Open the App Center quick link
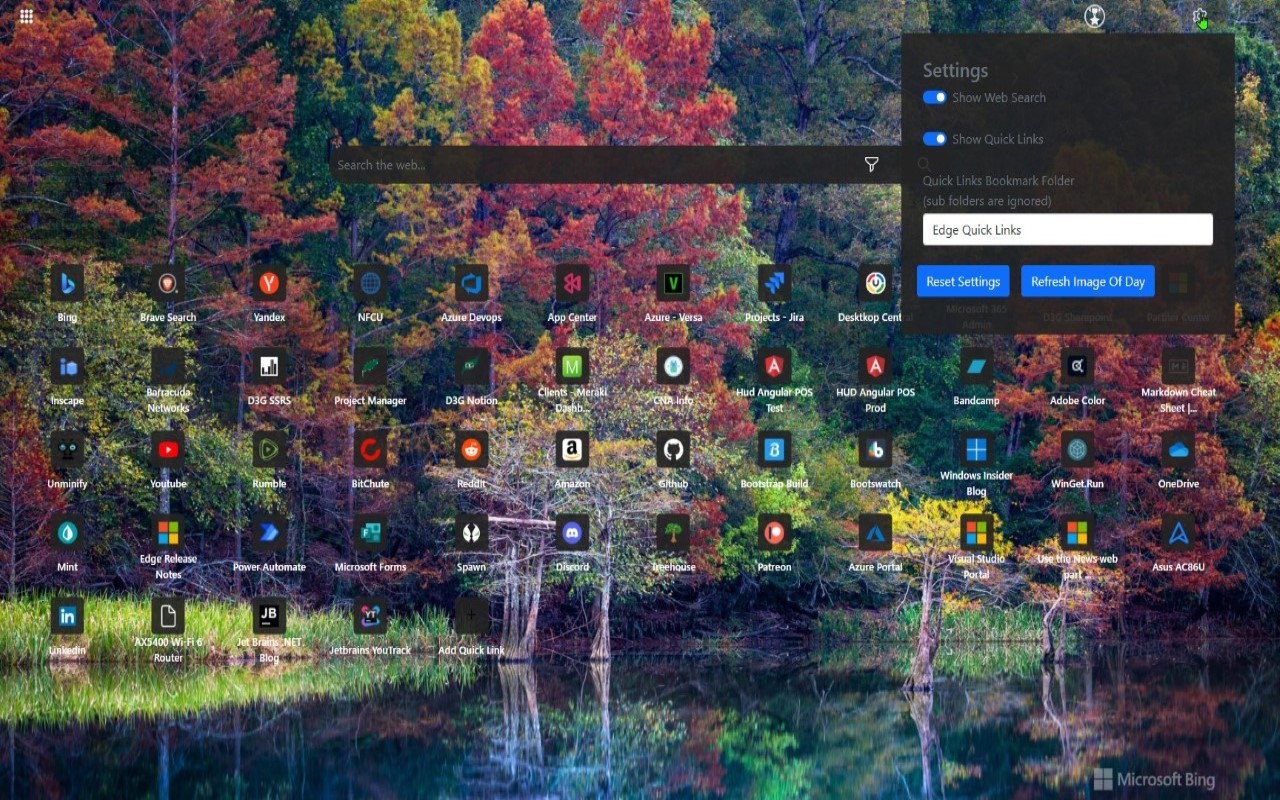 572,283
